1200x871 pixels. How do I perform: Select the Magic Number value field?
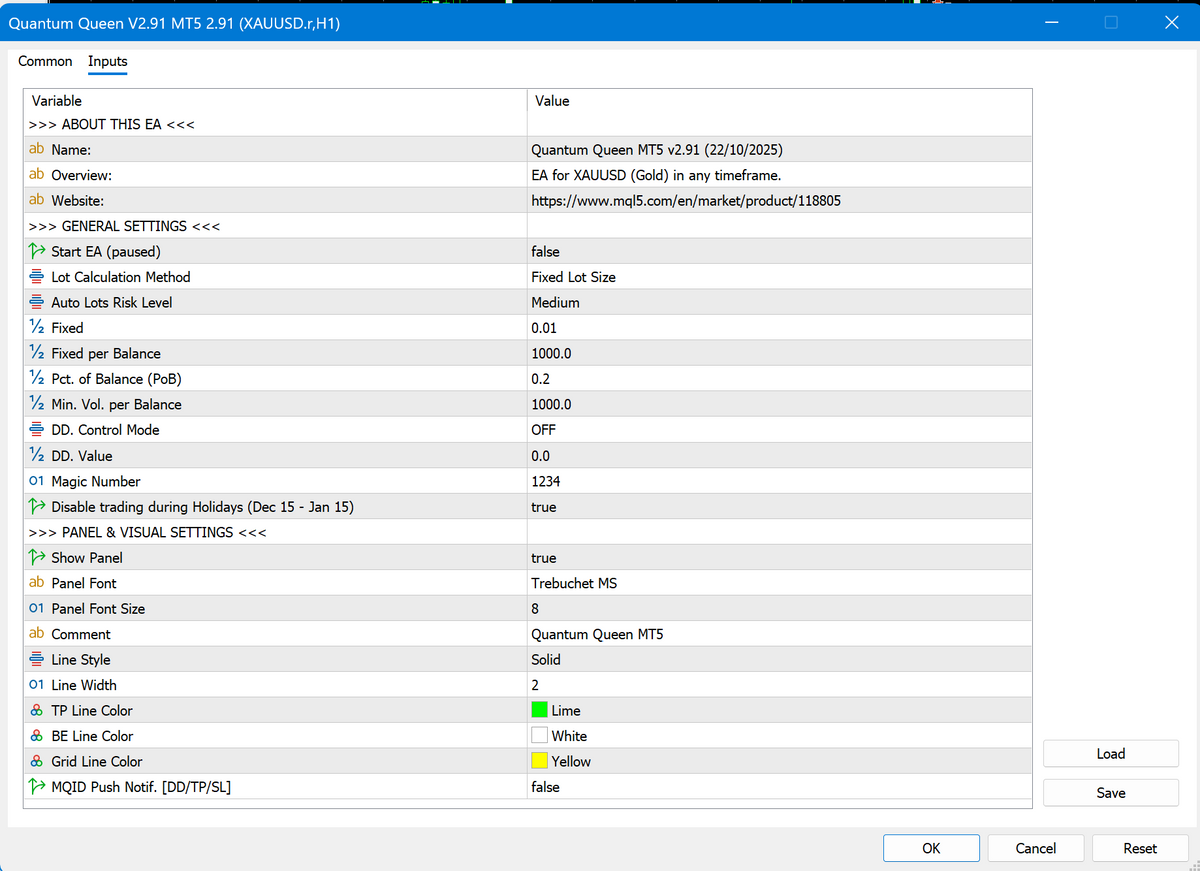700,481
